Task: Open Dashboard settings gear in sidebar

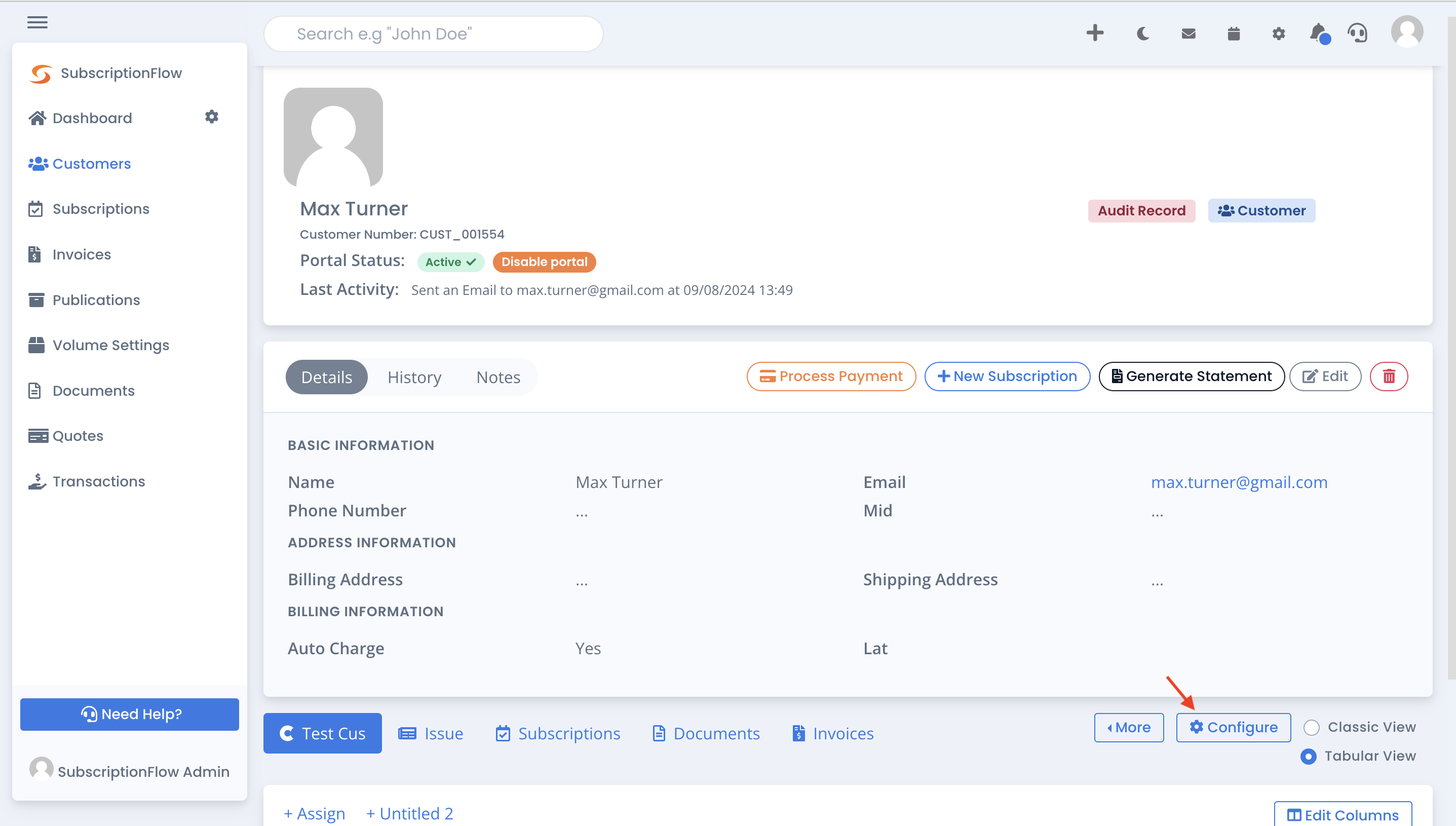Action: 211,117
